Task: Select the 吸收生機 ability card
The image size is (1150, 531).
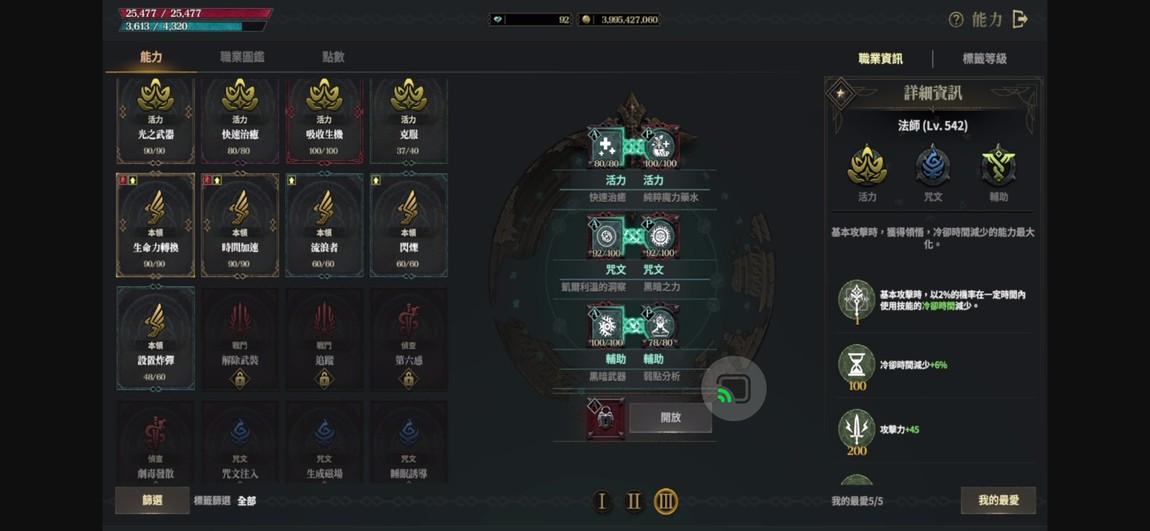Action: [x=324, y=120]
